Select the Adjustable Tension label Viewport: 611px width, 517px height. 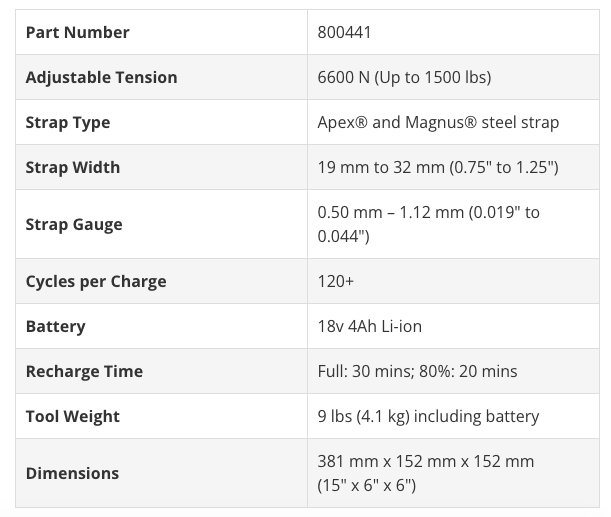pos(101,77)
